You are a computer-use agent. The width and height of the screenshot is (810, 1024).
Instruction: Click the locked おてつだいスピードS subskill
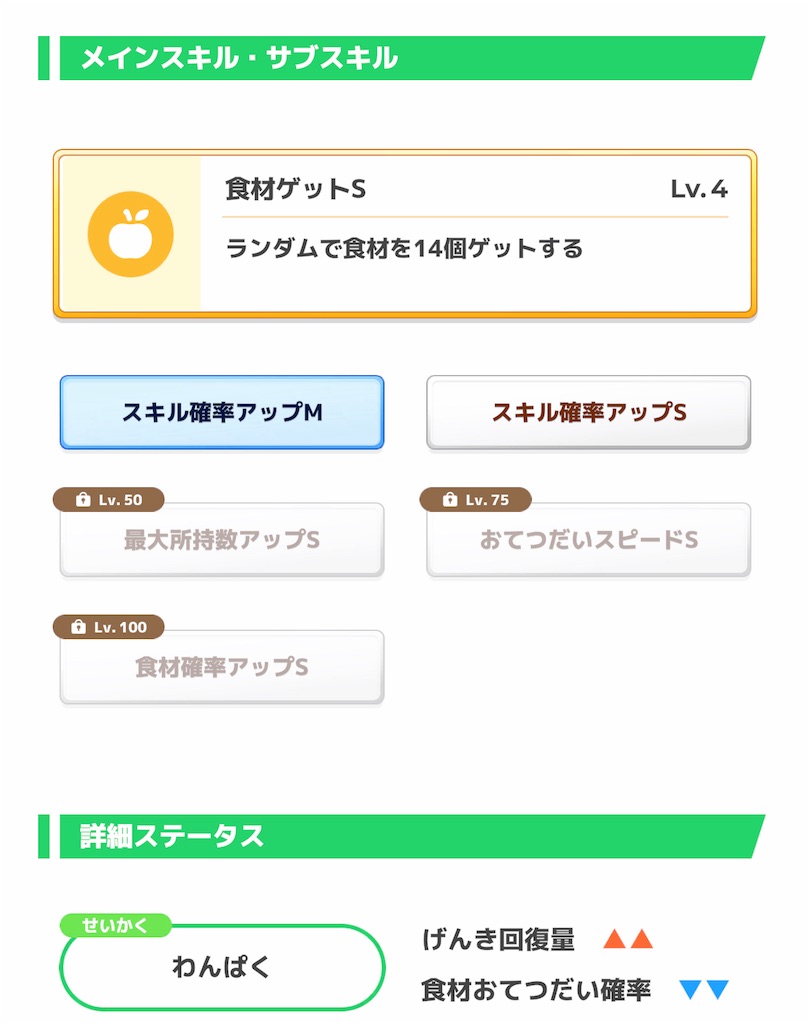click(588, 541)
